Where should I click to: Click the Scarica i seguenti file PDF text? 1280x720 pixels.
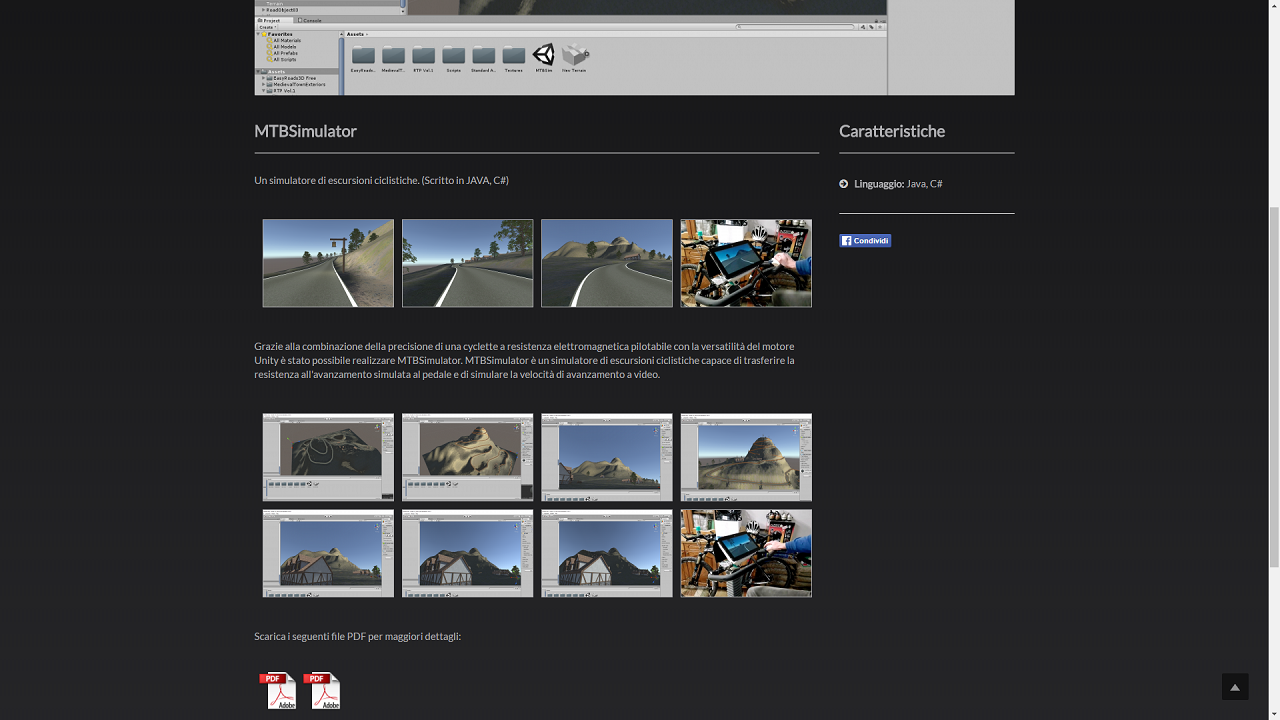(357, 636)
